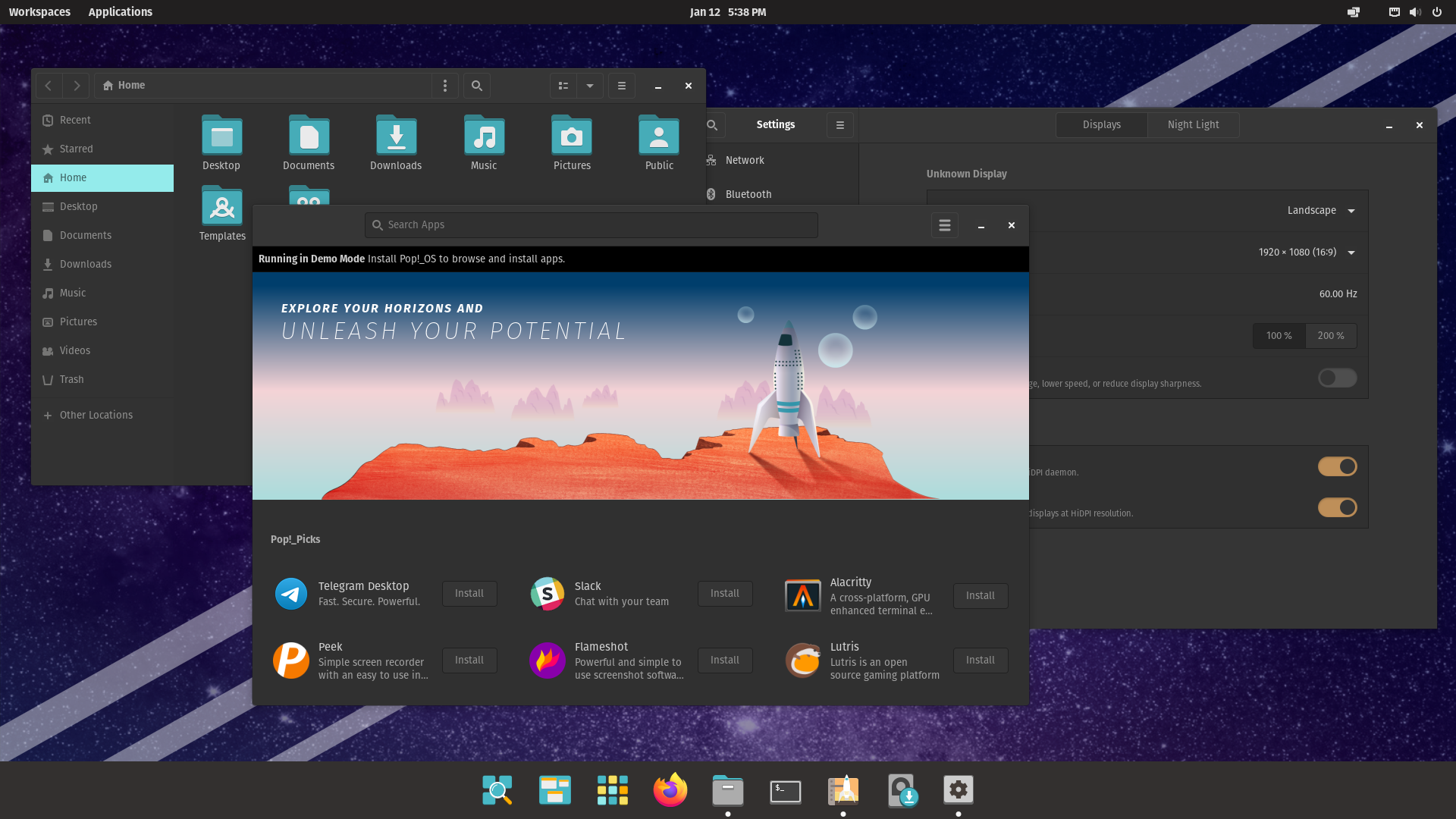Image resolution: width=1456 pixels, height=819 pixels.
Task: Select 200 % scale option
Action: point(1331,336)
